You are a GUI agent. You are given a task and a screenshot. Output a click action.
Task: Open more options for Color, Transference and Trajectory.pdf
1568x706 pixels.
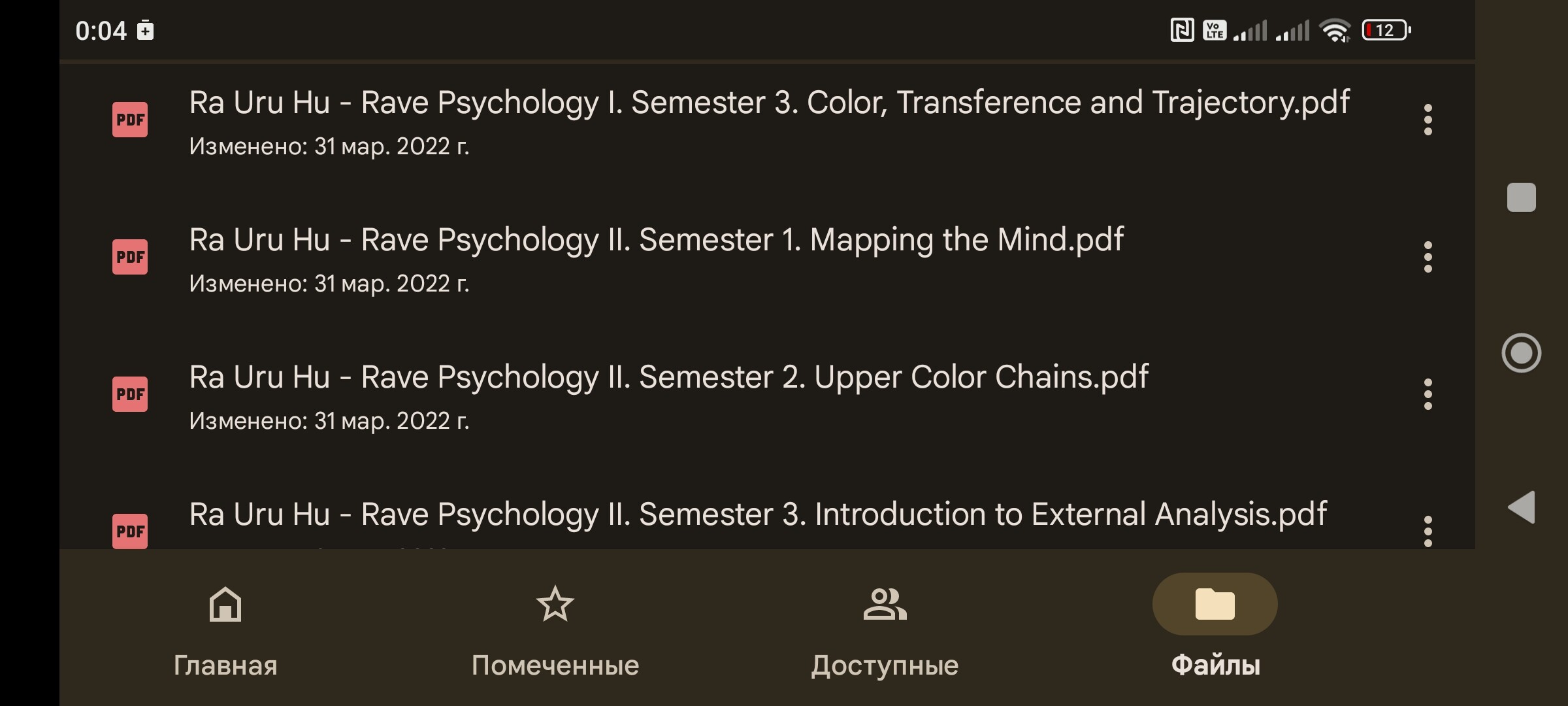pos(1428,120)
